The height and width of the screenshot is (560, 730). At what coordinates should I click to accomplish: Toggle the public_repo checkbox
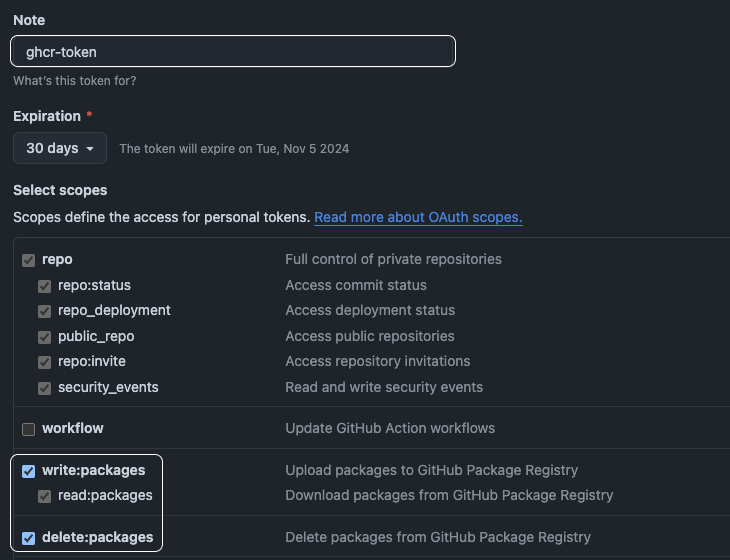(44, 337)
